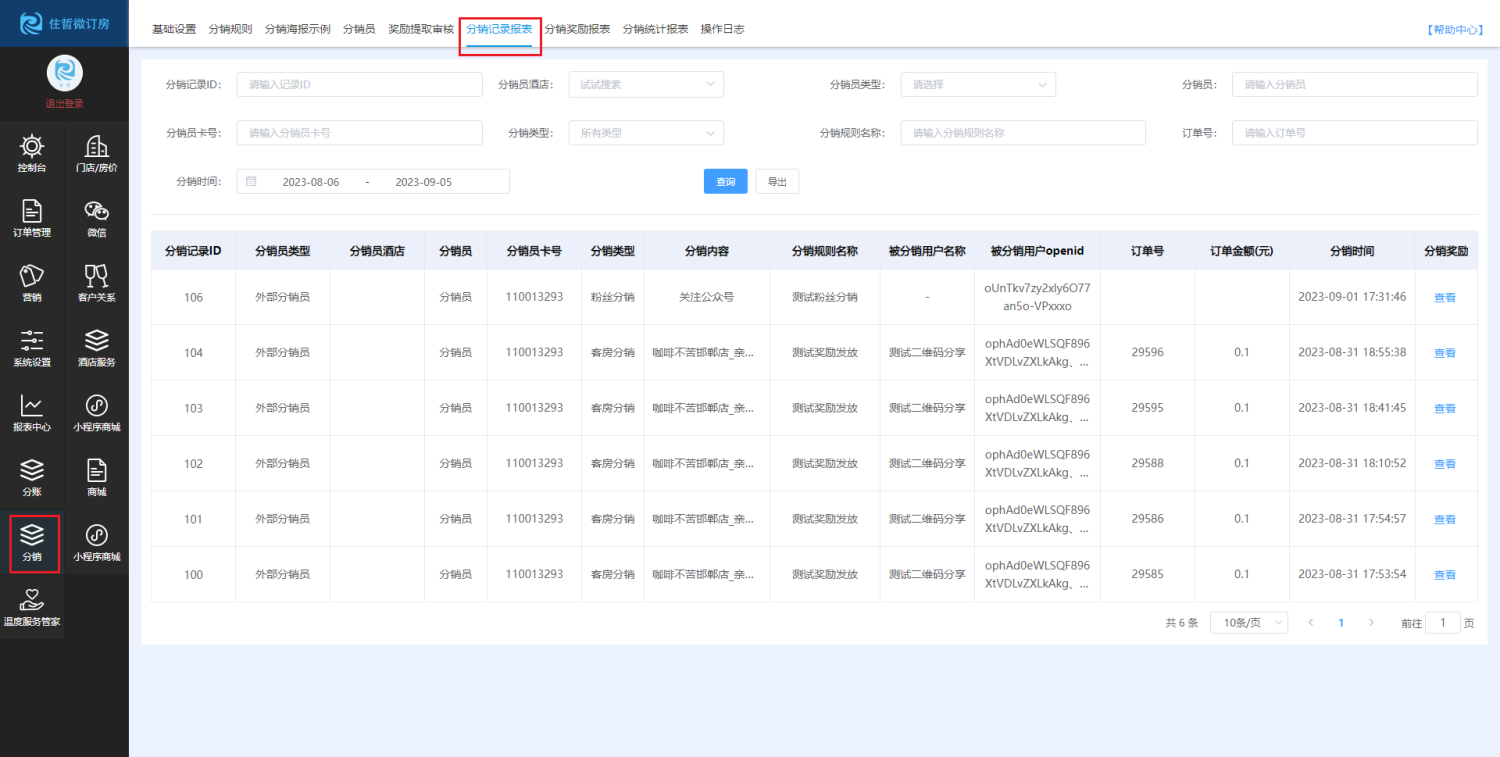Go to previous page arrow
Viewport: 1500px width, 757px height.
(1311, 622)
